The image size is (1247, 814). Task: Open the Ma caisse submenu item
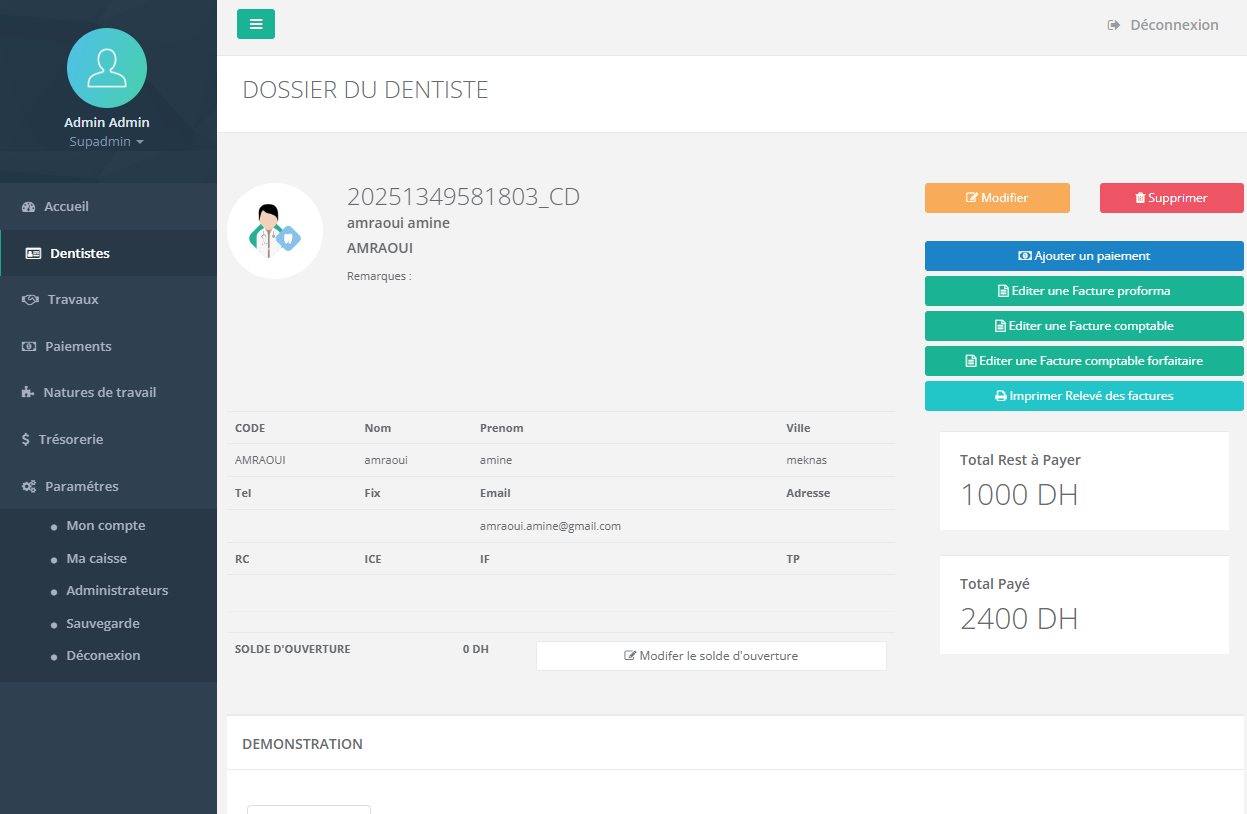coord(96,558)
